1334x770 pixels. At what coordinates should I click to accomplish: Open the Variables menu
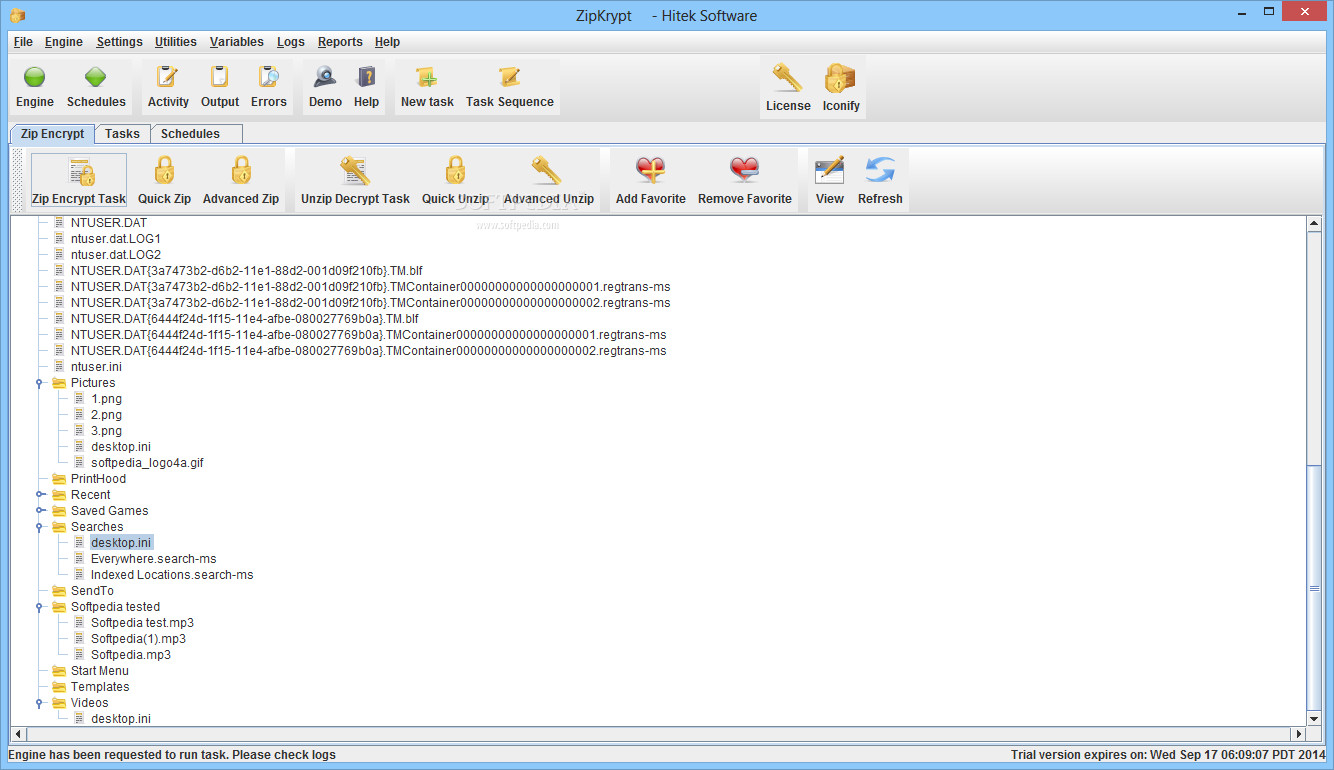[x=237, y=42]
